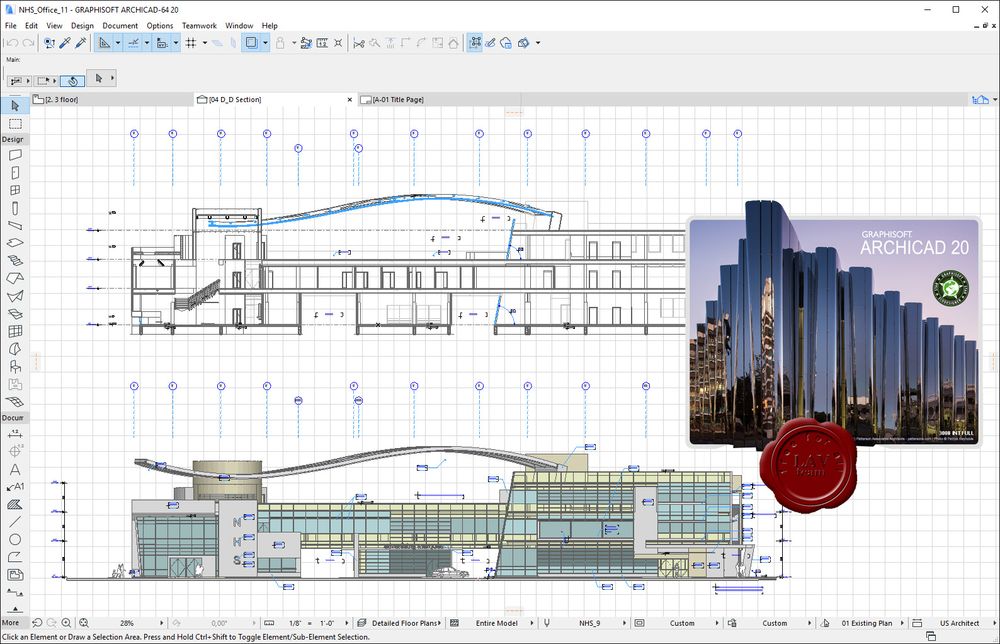Select the Arrow tool in the toolbox
This screenshot has height=644, width=1000.
pyautogui.click(x=15, y=106)
